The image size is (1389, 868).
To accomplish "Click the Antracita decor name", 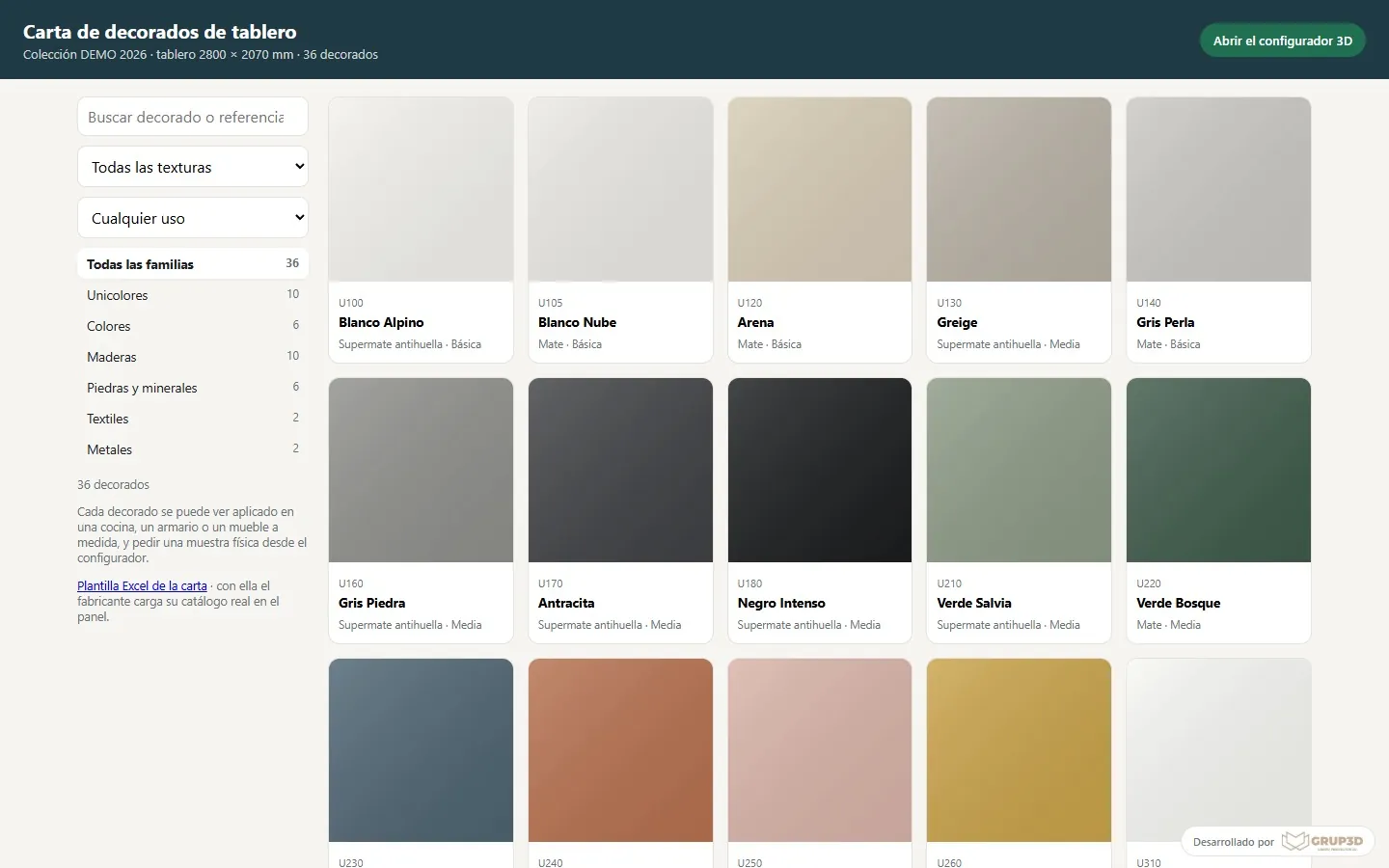I will coord(566,603).
